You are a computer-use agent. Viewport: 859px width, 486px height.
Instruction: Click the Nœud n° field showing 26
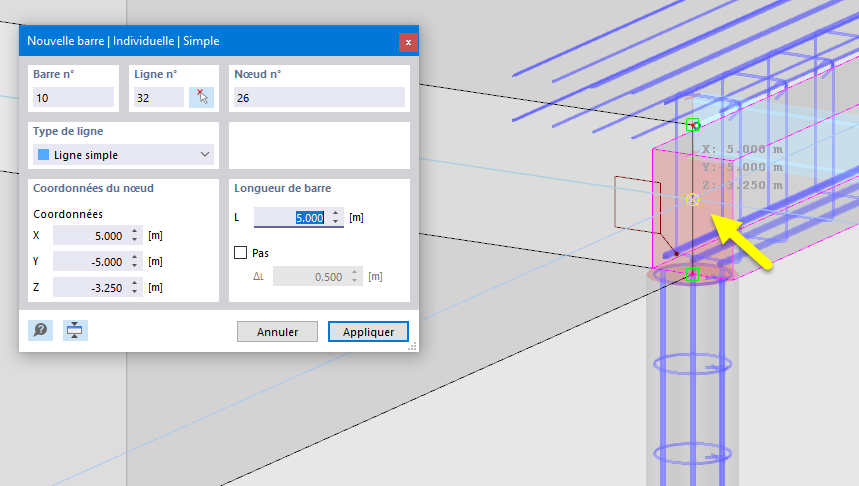[x=319, y=98]
